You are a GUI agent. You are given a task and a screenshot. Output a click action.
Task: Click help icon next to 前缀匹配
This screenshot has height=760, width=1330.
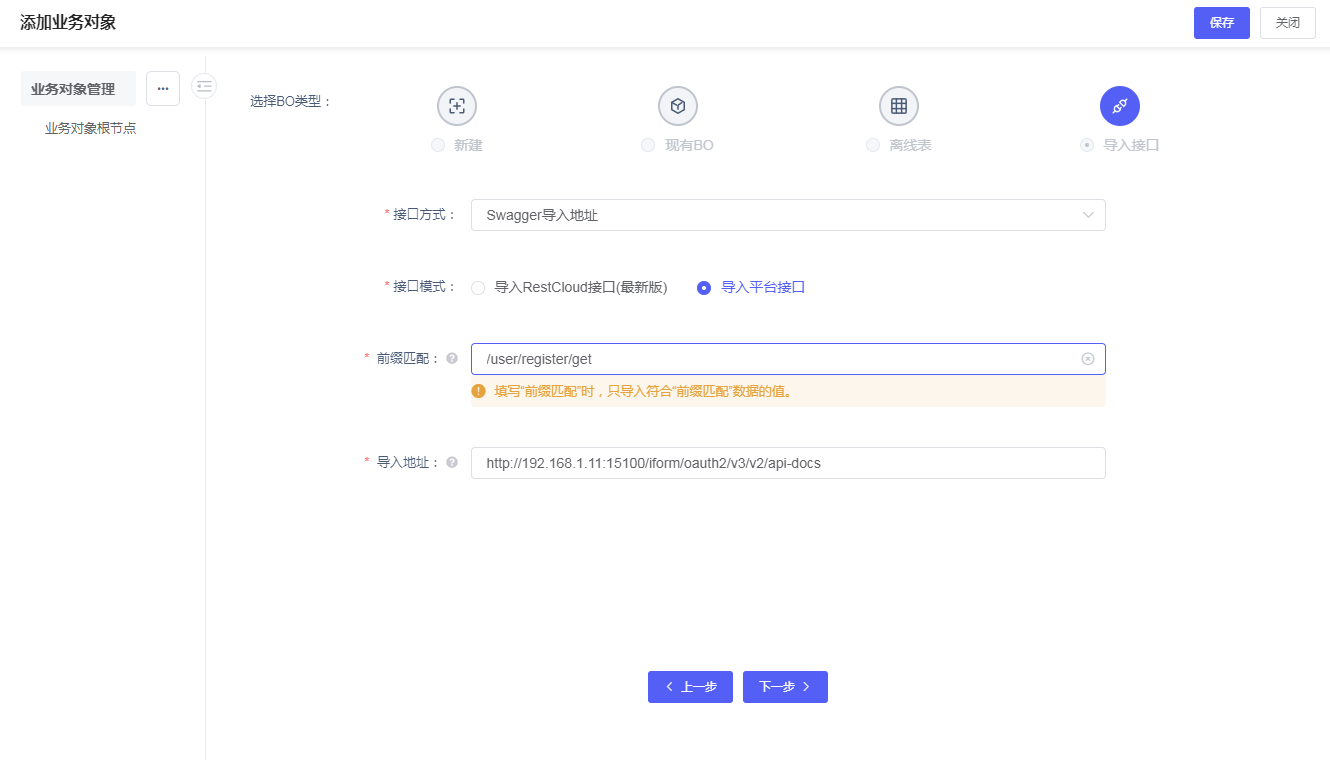pyautogui.click(x=452, y=358)
